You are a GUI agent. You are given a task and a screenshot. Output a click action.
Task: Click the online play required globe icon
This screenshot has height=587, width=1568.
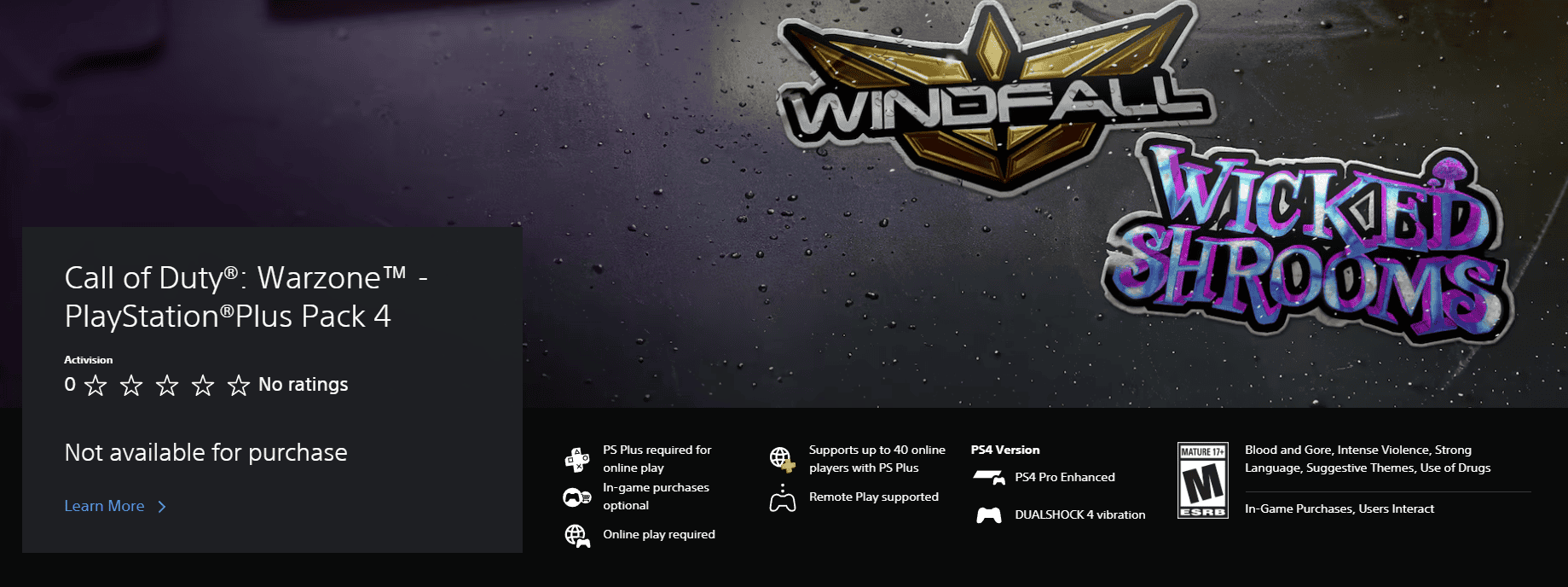(x=577, y=535)
